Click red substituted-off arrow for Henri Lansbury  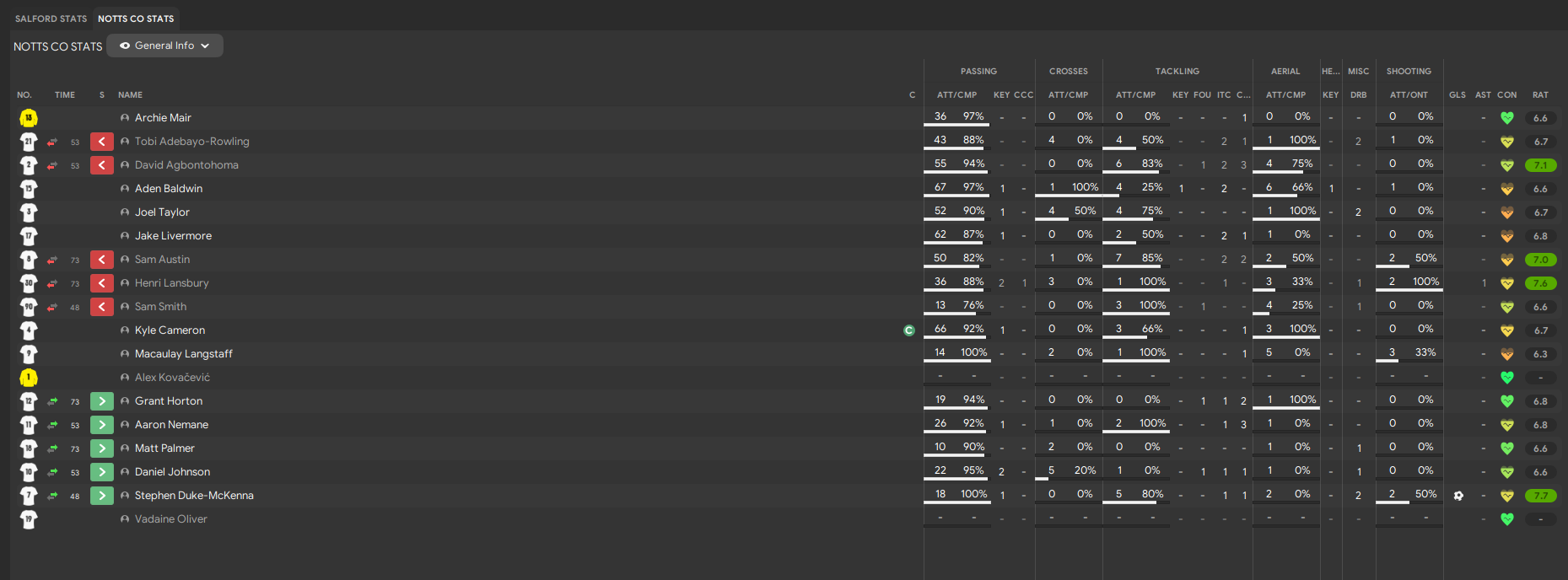point(102,283)
